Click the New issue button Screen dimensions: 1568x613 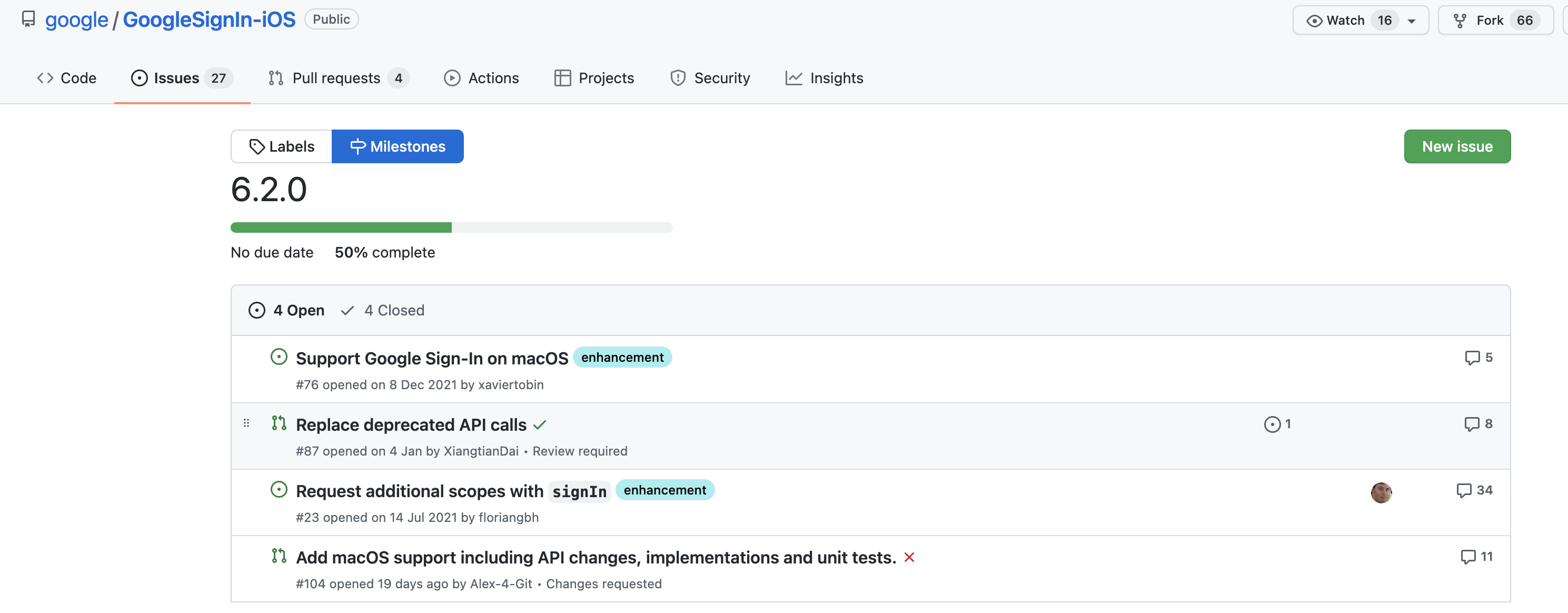1456,147
